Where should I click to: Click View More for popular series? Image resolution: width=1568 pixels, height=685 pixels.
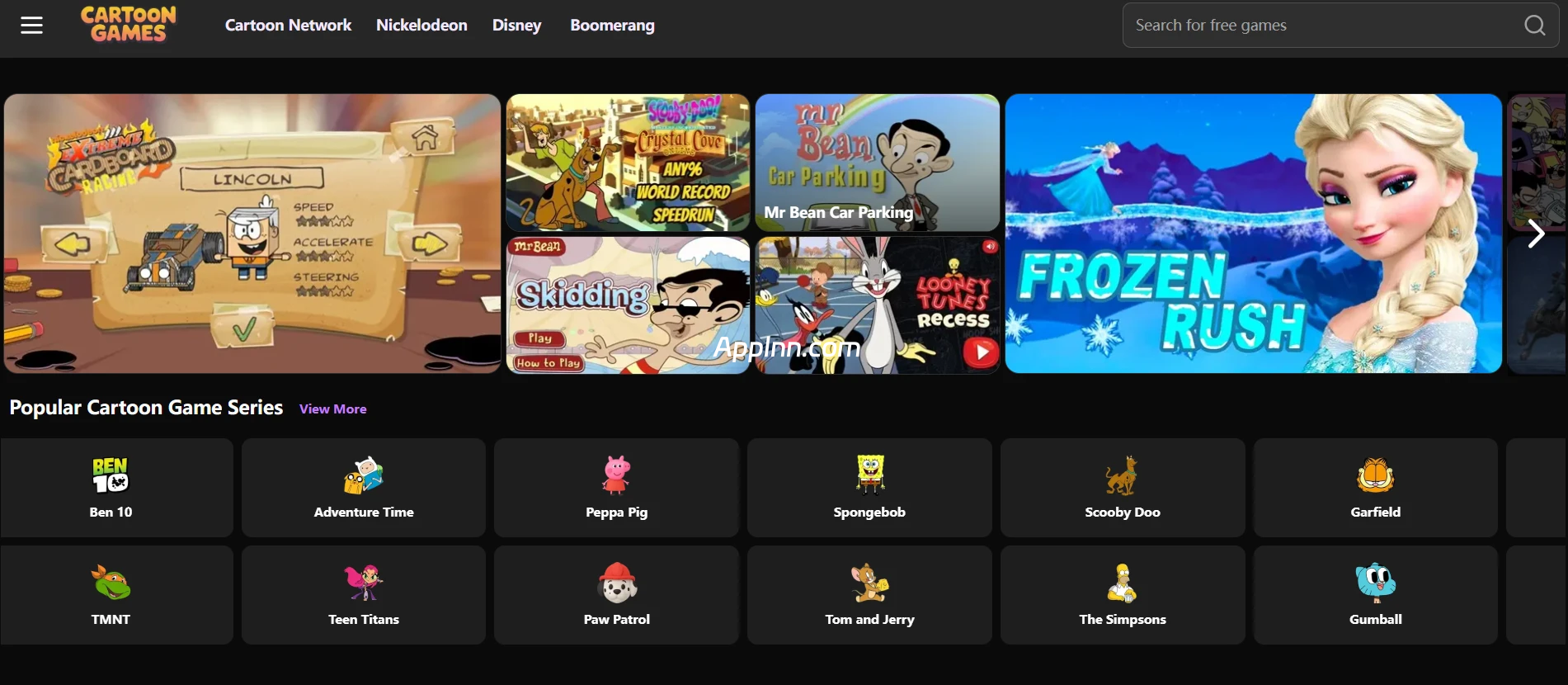click(333, 409)
